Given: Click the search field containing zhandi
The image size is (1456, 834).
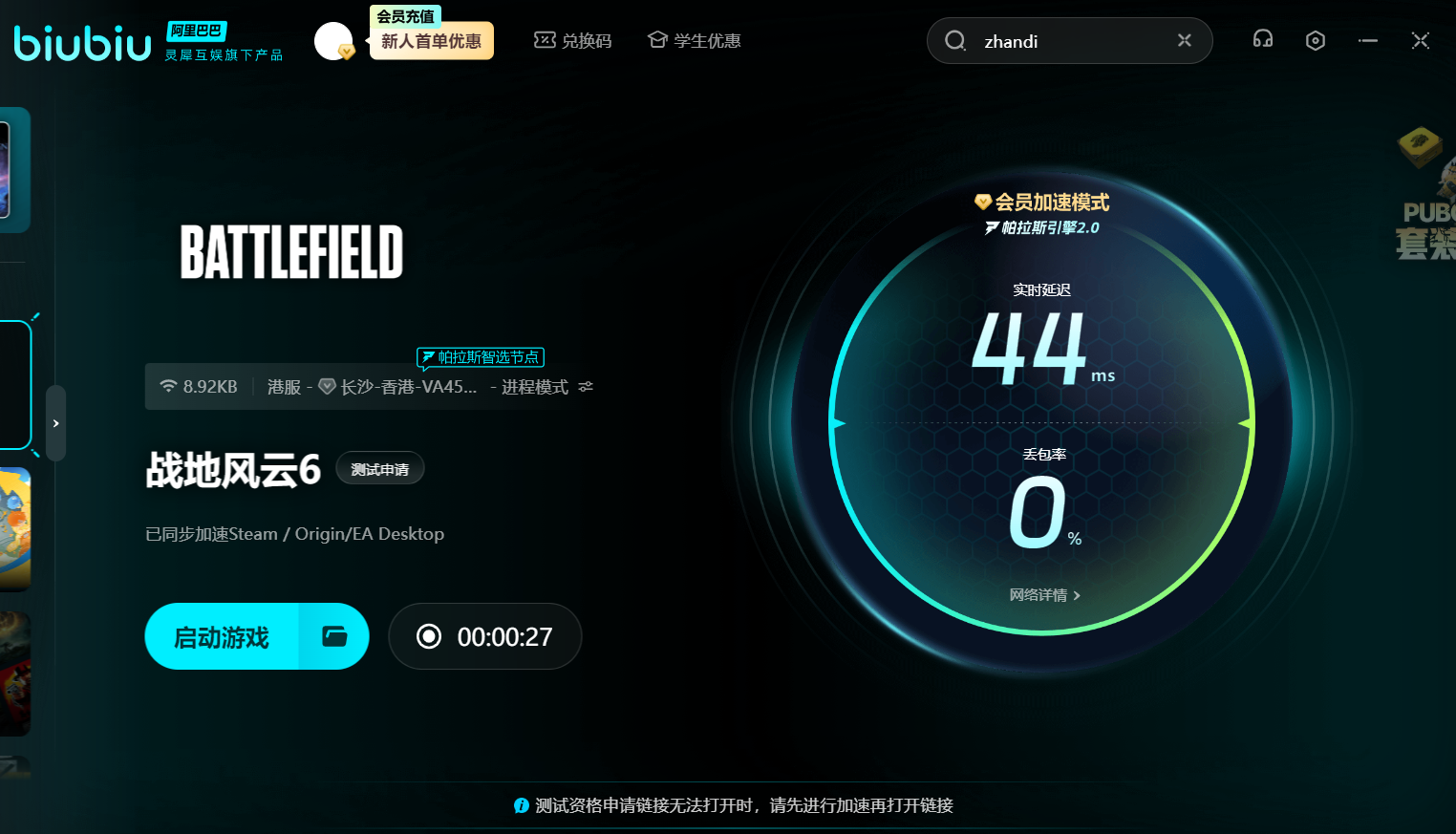Looking at the screenshot, I should [x=1069, y=41].
